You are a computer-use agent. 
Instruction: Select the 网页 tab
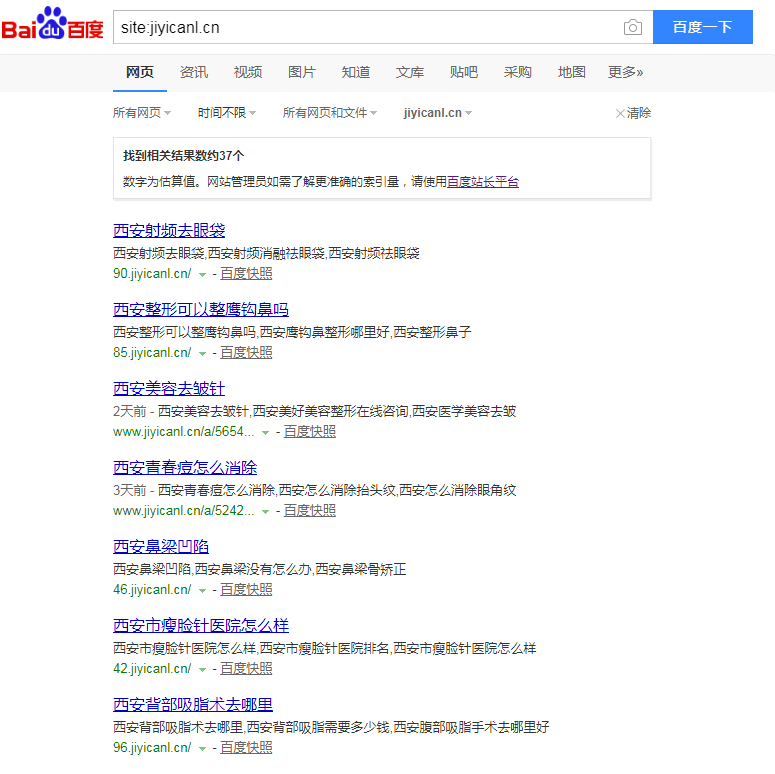pos(140,72)
